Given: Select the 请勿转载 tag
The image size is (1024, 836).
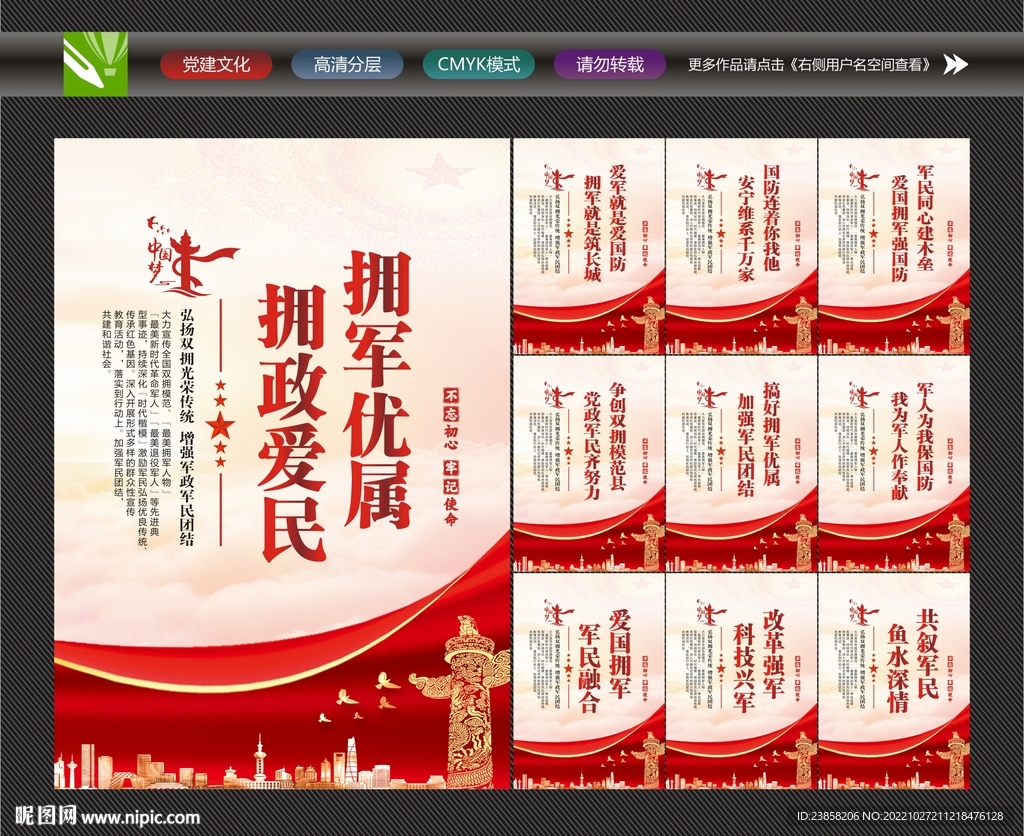Looking at the screenshot, I should [x=610, y=64].
